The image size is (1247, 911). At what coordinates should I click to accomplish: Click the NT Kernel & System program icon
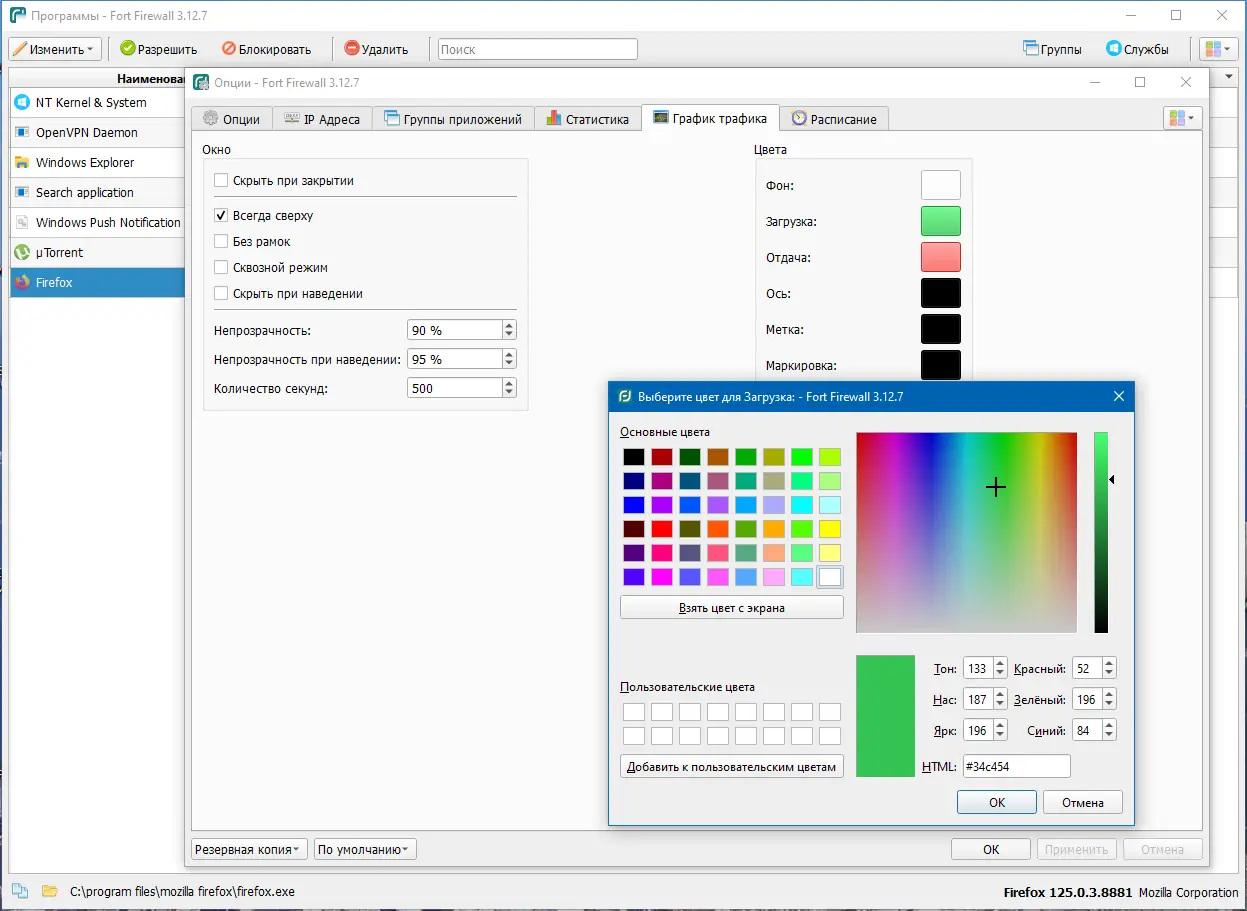pyautogui.click(x=22, y=102)
